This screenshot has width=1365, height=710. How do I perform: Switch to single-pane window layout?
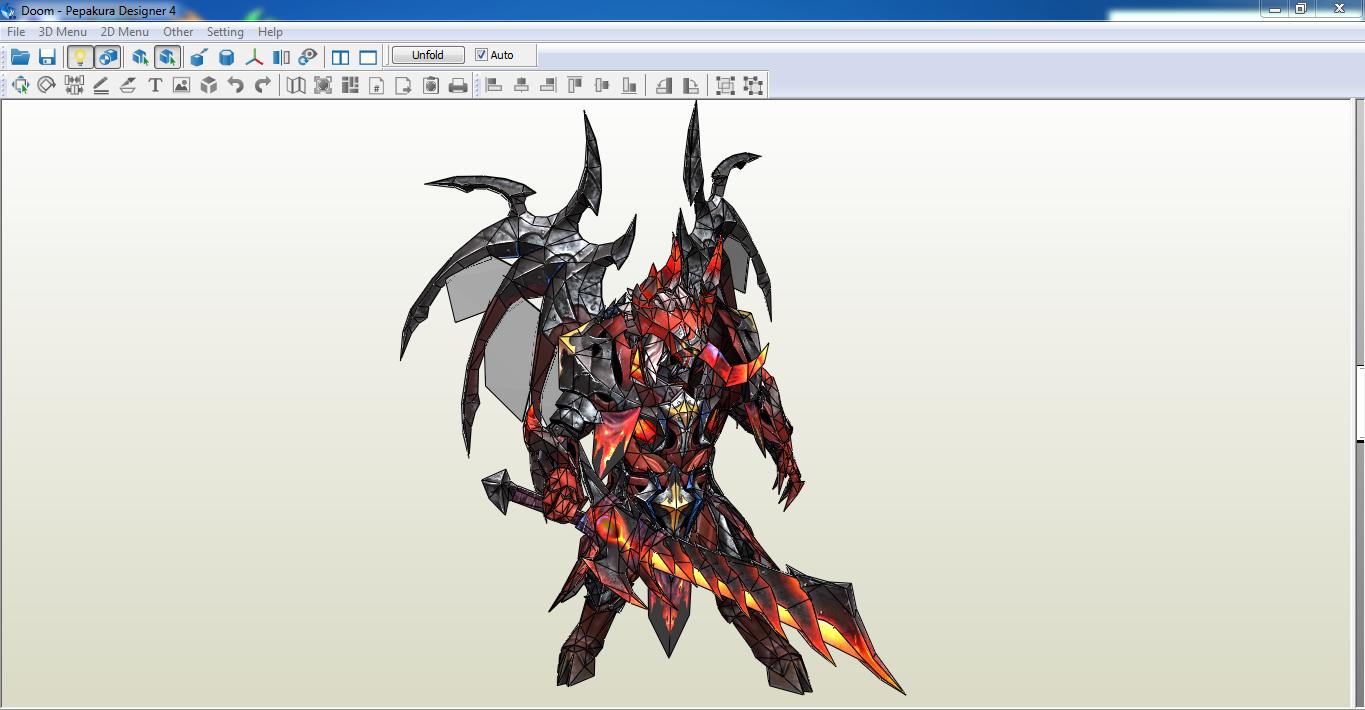368,57
